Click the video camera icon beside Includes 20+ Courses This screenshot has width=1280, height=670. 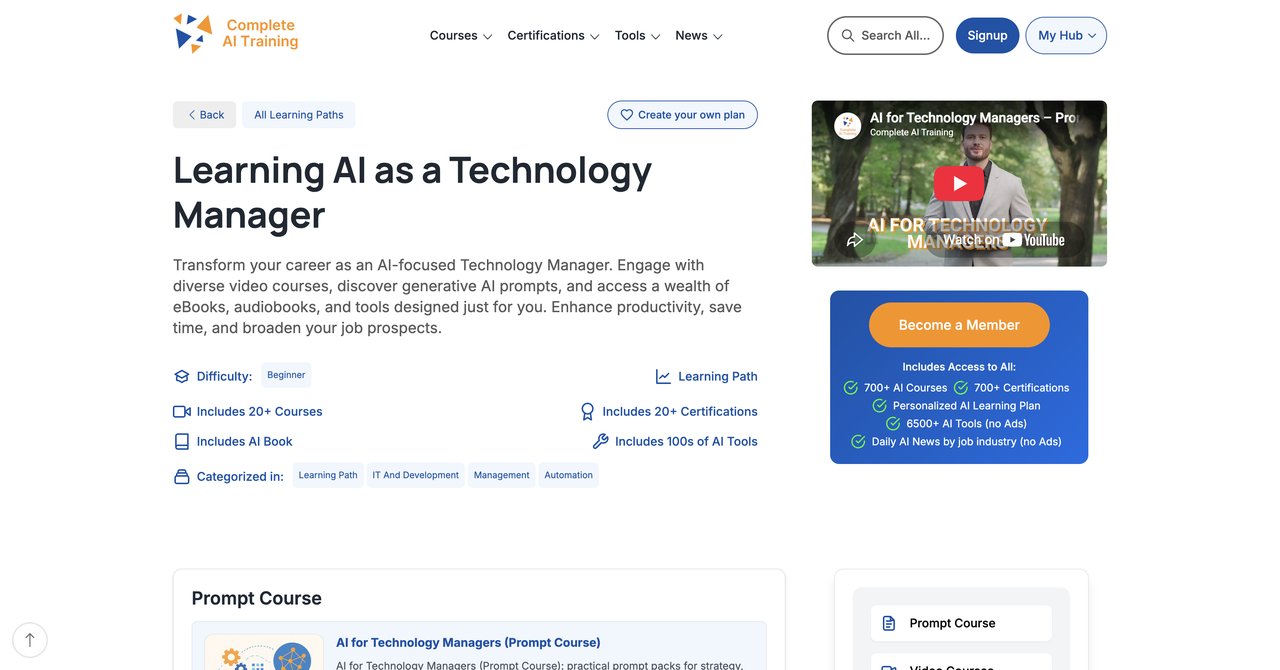click(182, 412)
